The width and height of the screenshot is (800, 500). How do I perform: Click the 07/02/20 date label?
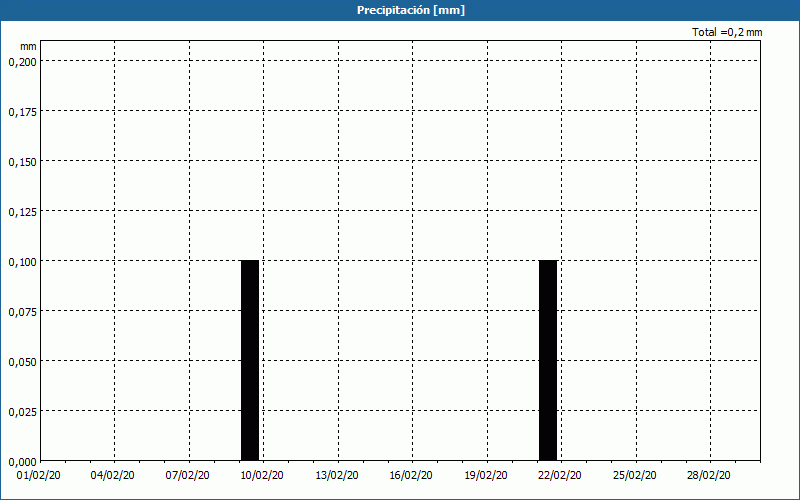(x=187, y=476)
